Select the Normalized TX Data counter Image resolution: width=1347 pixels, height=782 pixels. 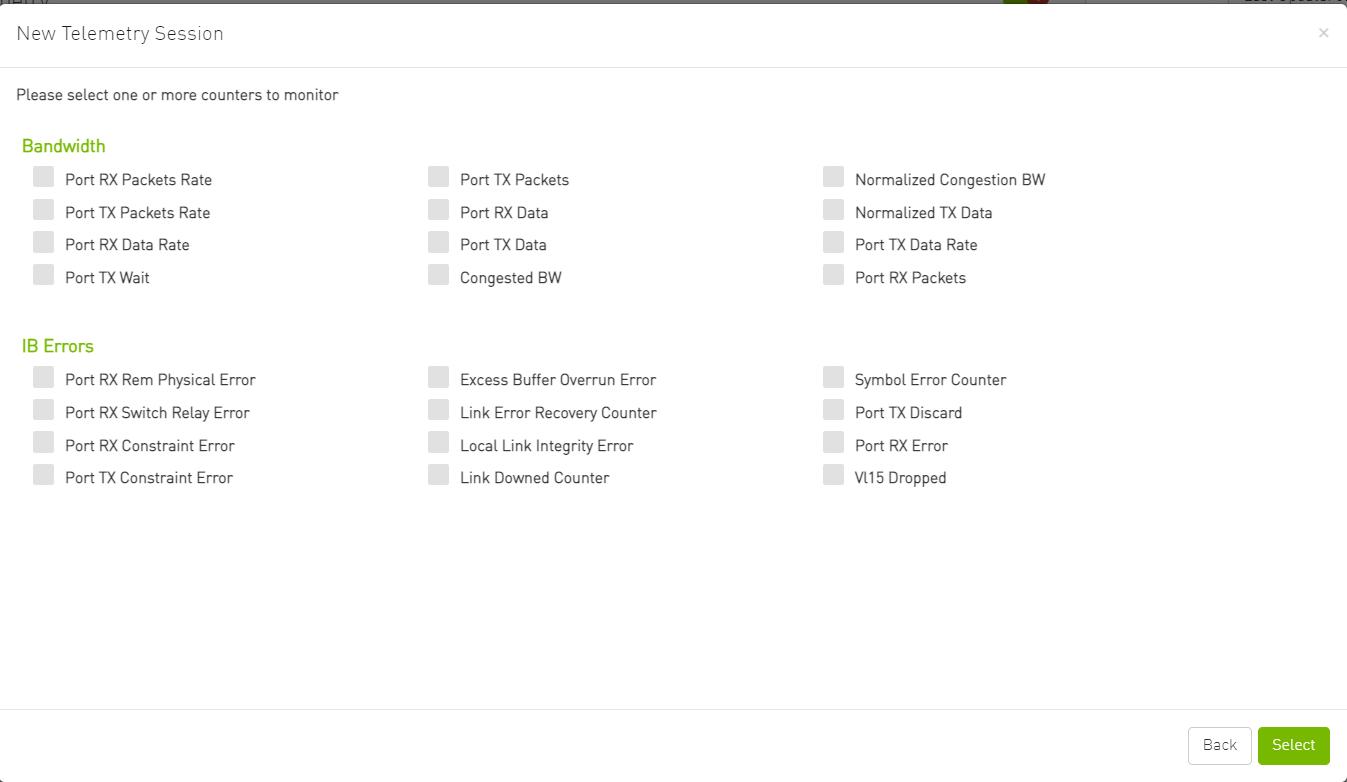pos(833,209)
